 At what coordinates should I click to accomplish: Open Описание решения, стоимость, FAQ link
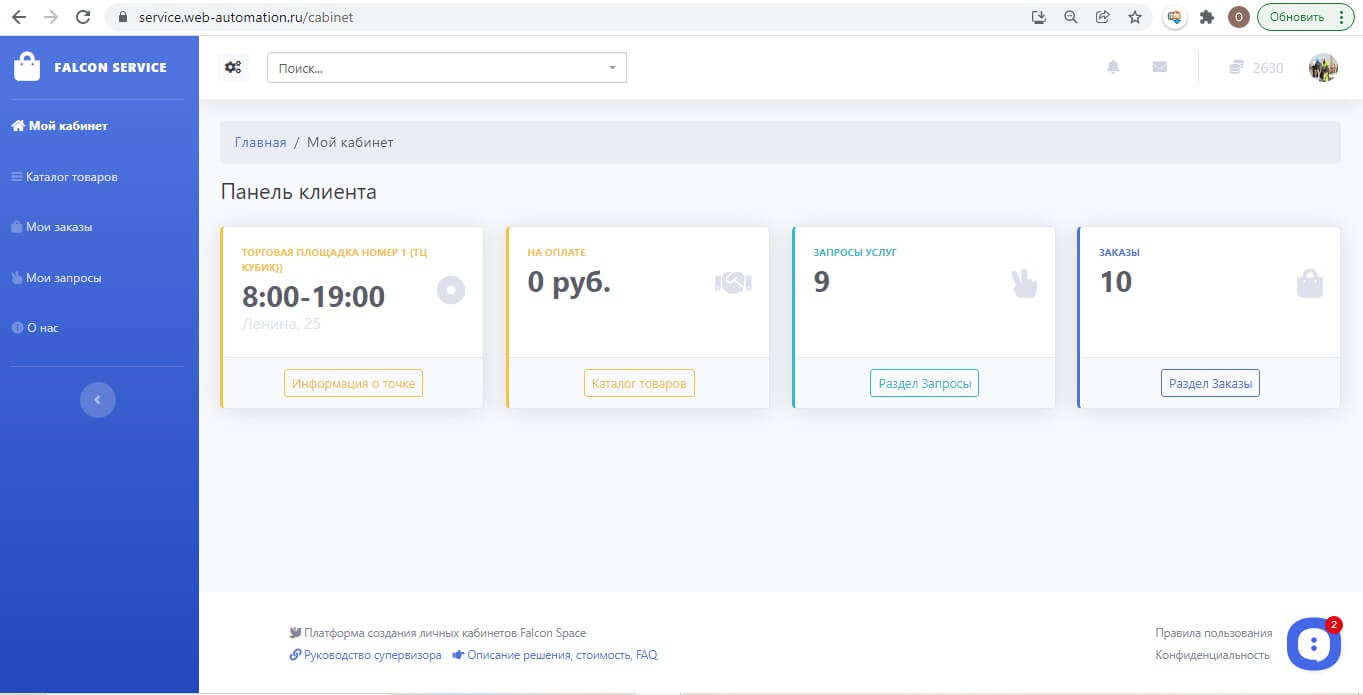pyautogui.click(x=555, y=655)
